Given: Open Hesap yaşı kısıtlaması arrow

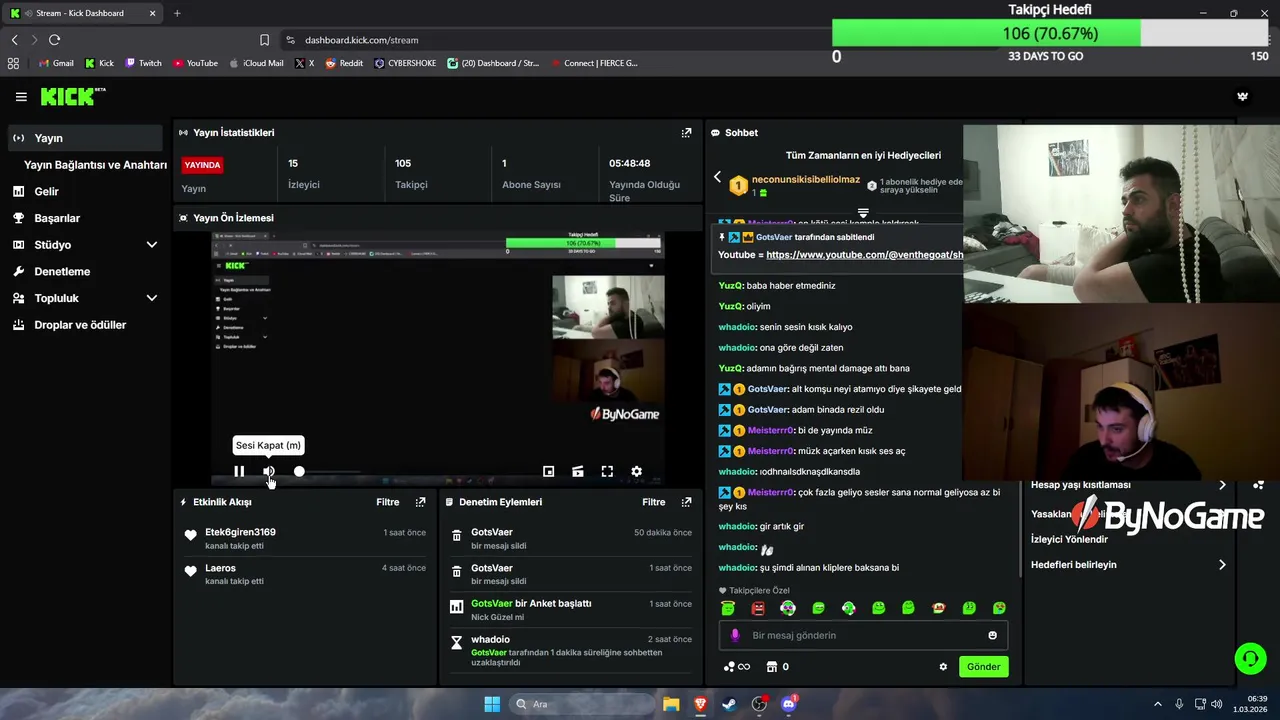Looking at the screenshot, I should click(x=1222, y=485).
